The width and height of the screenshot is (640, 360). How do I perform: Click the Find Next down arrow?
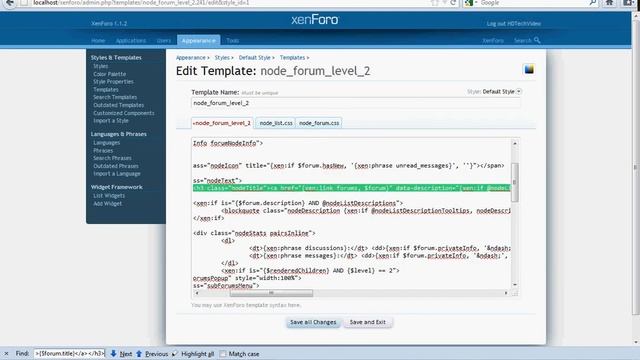113,353
